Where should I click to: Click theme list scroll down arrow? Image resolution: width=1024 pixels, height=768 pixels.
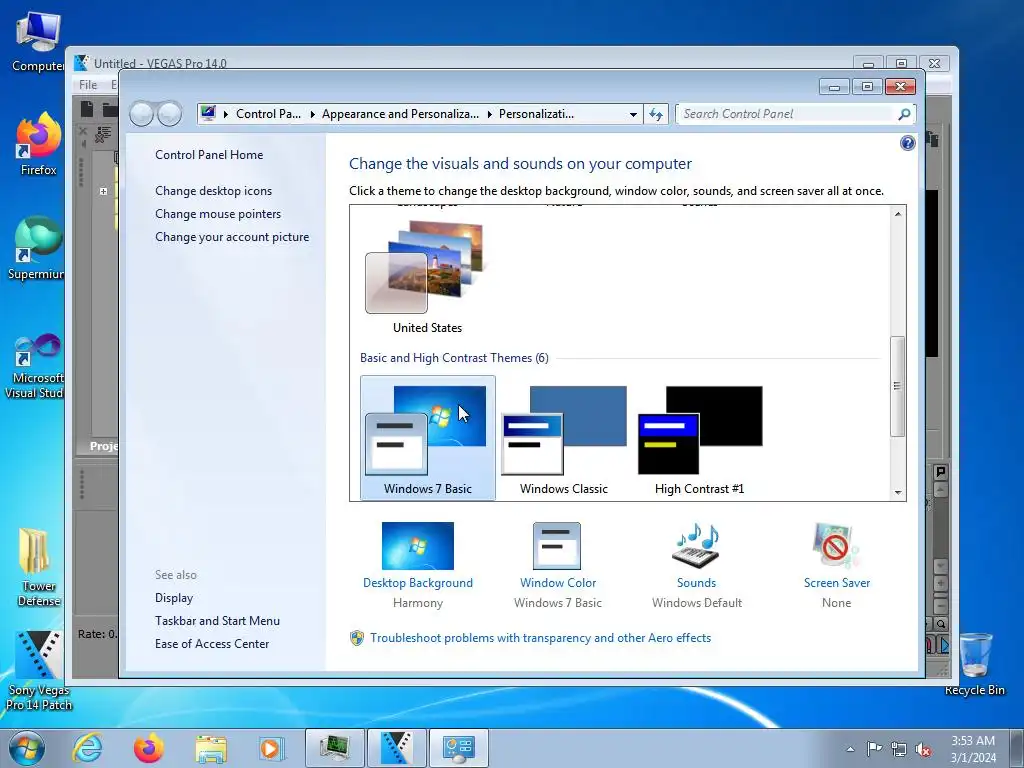point(898,492)
